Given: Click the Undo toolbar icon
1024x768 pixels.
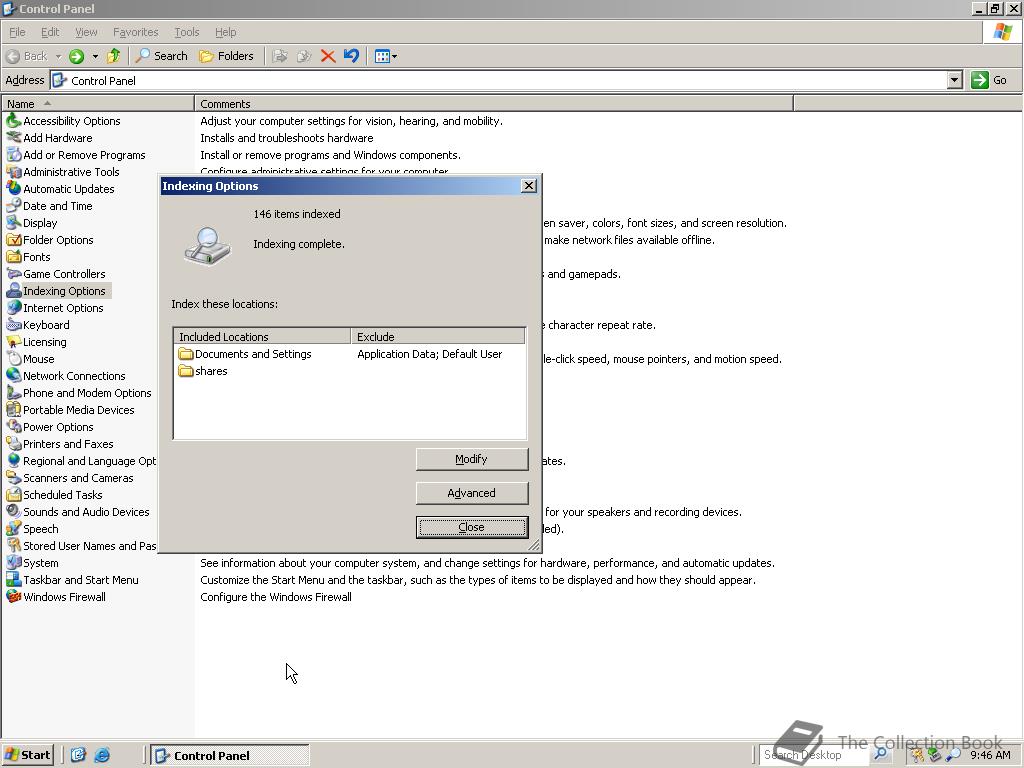Looking at the screenshot, I should point(351,56).
